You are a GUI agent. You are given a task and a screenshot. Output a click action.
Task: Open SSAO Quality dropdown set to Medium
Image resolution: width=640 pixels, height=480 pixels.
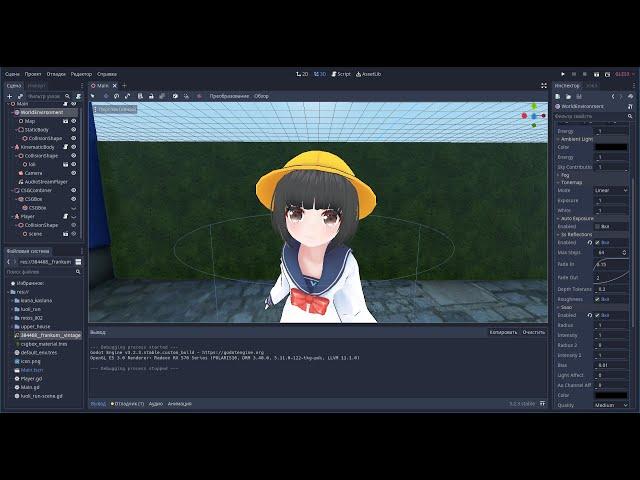611,405
